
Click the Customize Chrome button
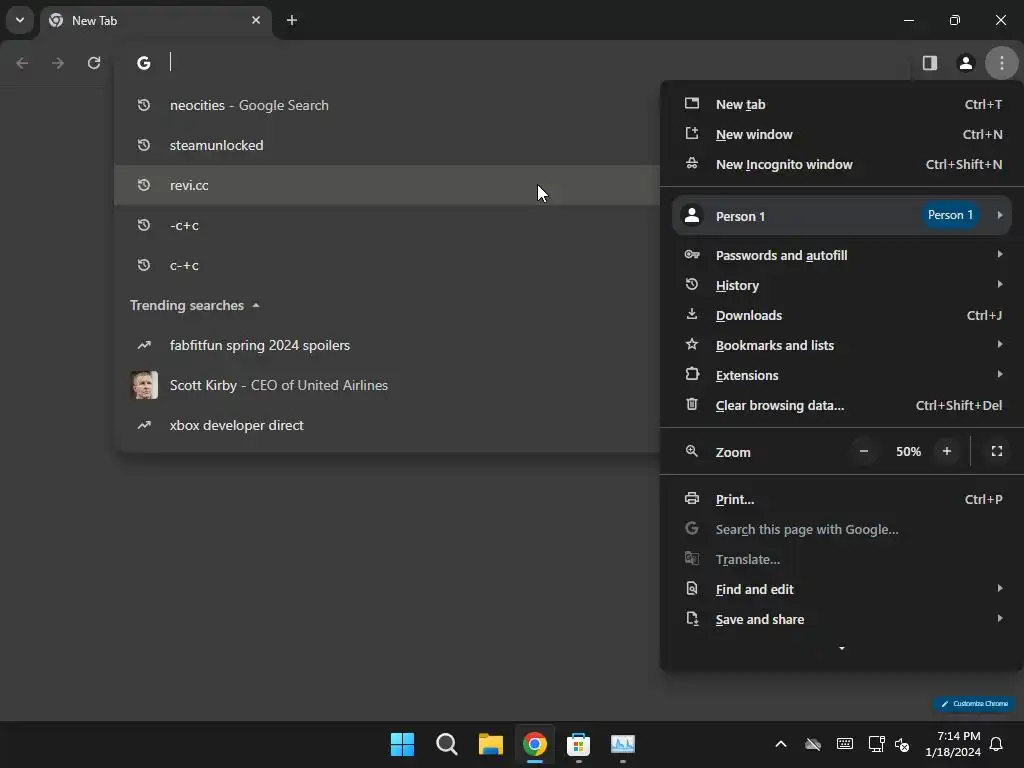tap(974, 703)
